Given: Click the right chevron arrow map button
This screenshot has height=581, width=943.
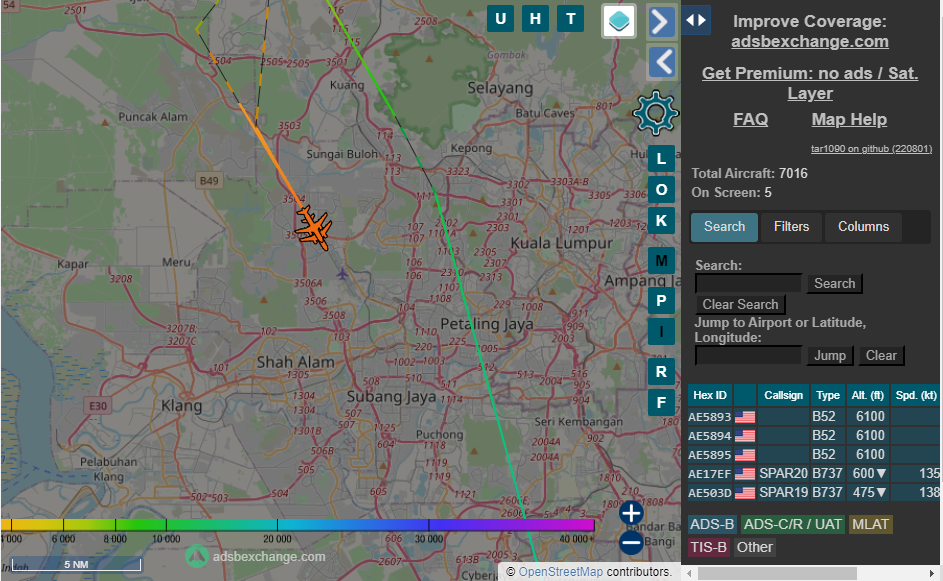Looking at the screenshot, I should pyautogui.click(x=662, y=23).
